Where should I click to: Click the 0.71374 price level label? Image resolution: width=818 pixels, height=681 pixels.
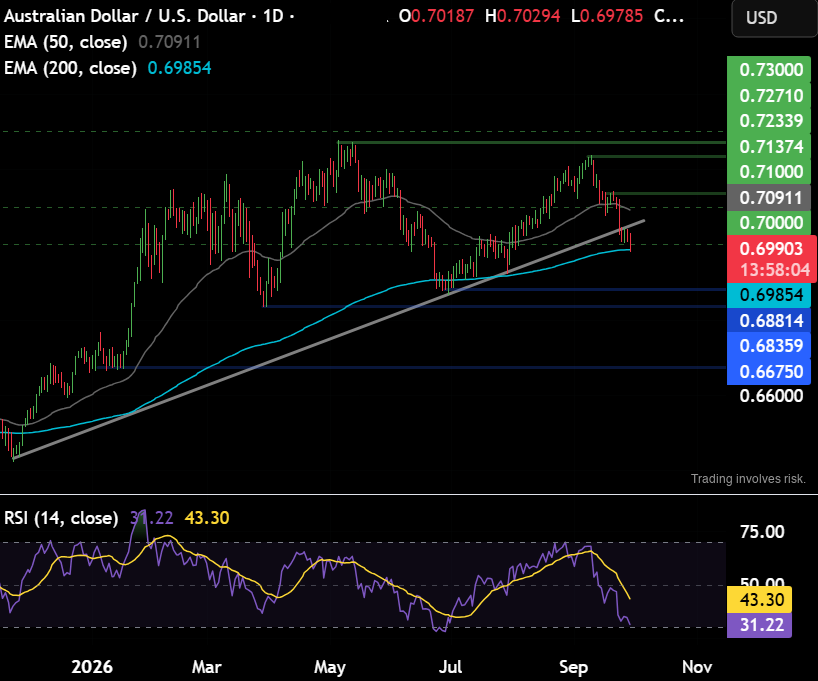point(769,147)
